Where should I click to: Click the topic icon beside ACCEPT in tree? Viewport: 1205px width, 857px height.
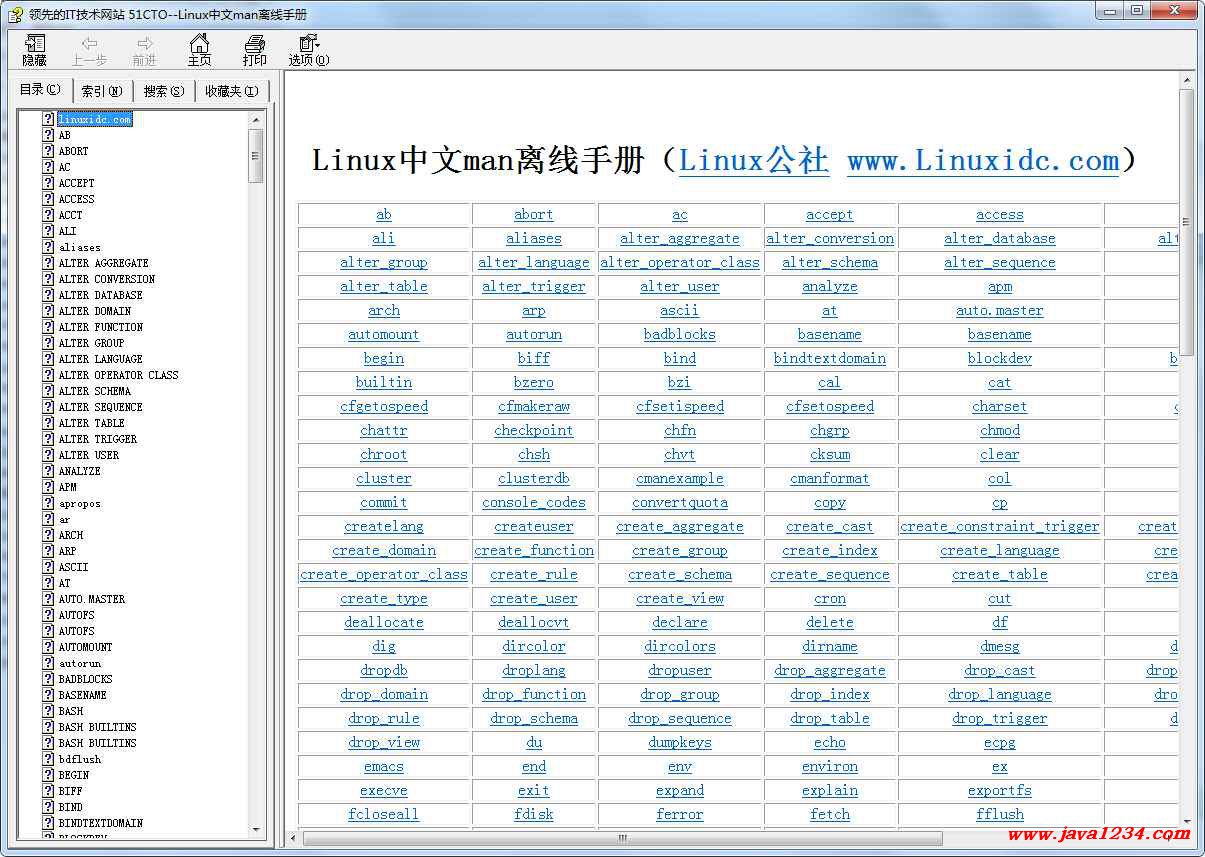(x=48, y=183)
